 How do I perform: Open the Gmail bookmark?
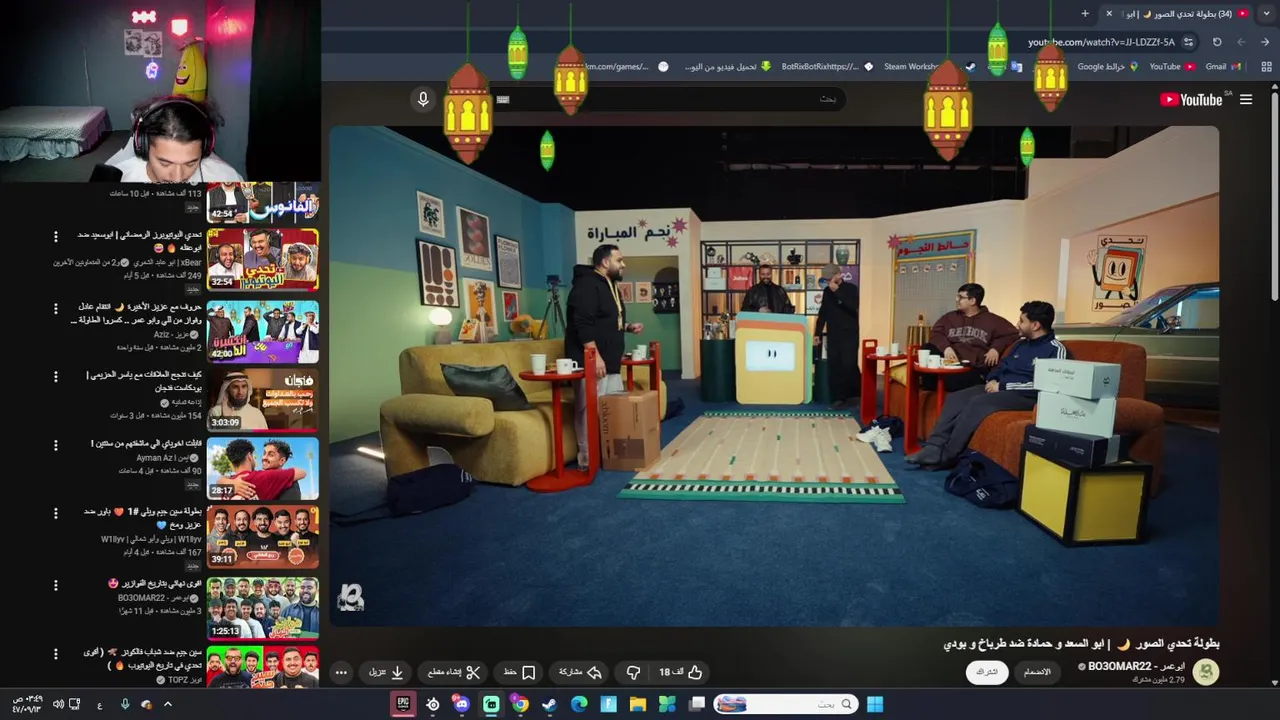(x=1223, y=66)
